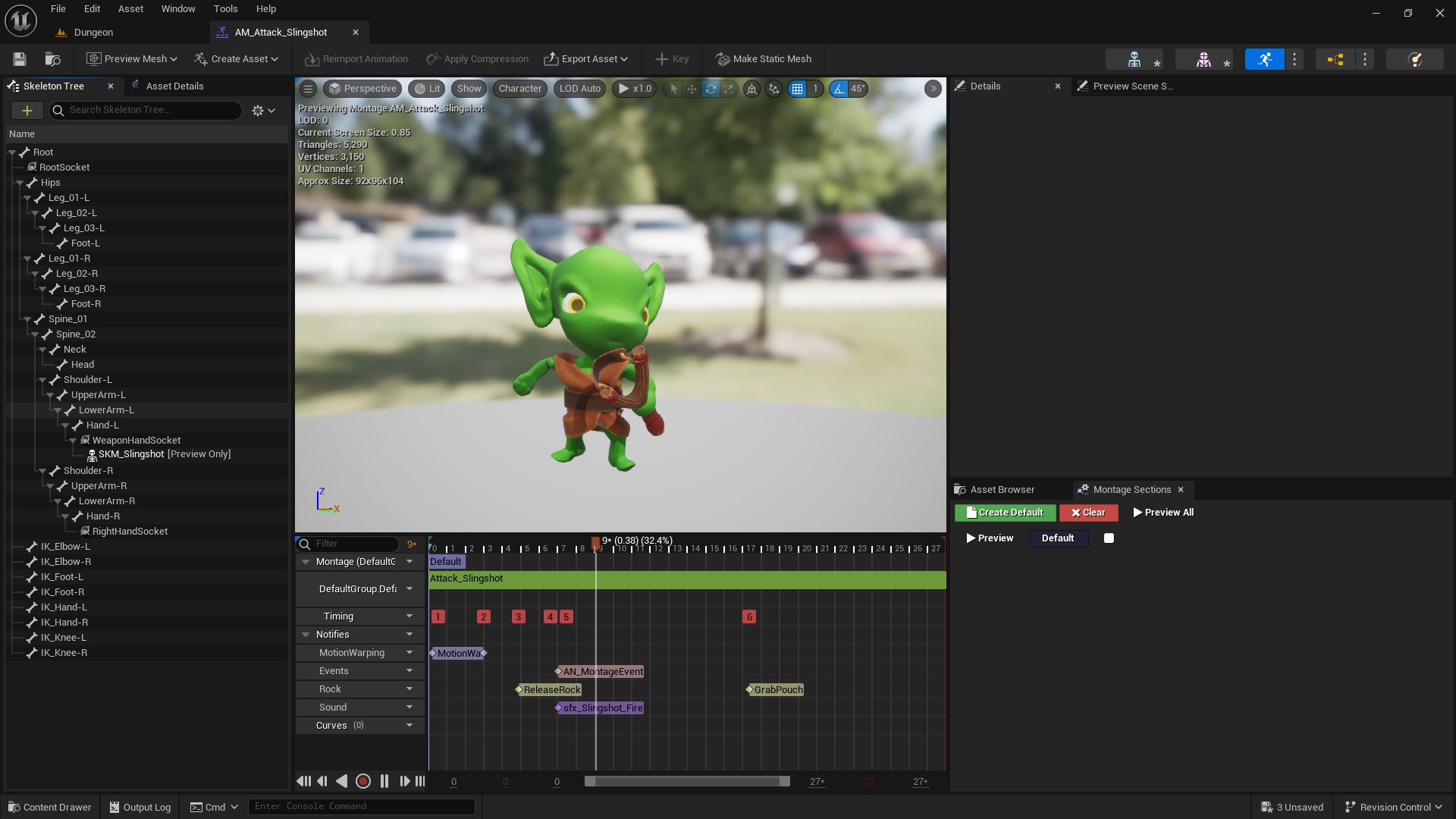Click the Default section button in Montage Sections
This screenshot has height=819, width=1456.
(x=1058, y=538)
